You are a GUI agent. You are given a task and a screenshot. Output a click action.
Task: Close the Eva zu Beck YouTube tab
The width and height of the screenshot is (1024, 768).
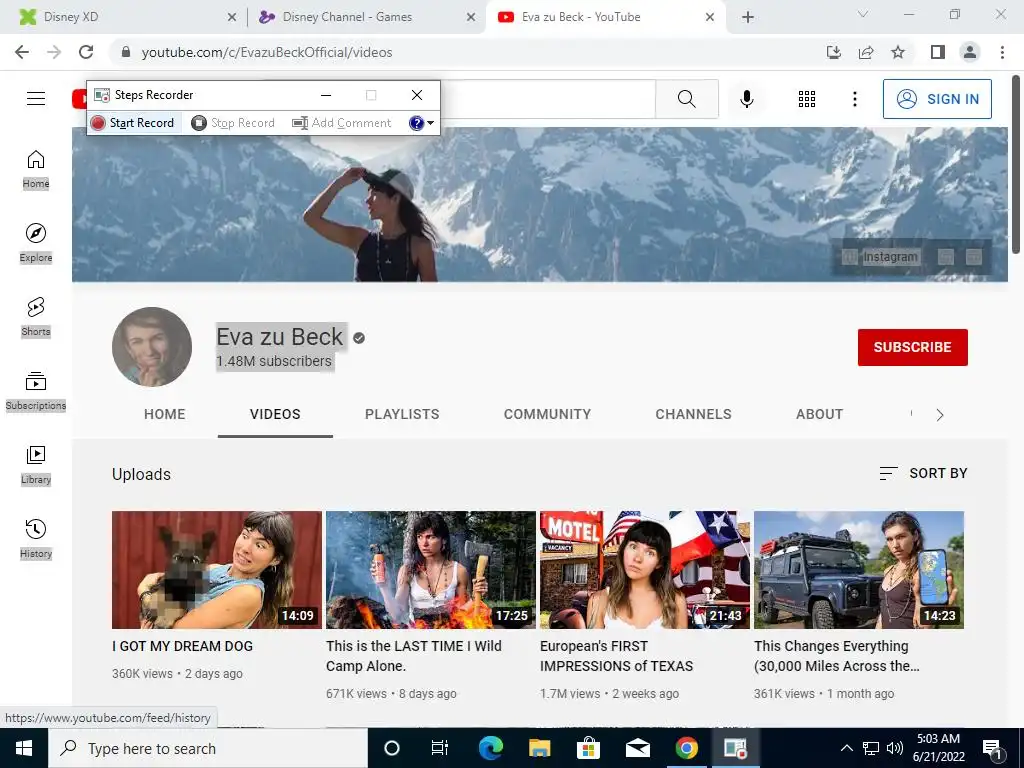coord(710,17)
